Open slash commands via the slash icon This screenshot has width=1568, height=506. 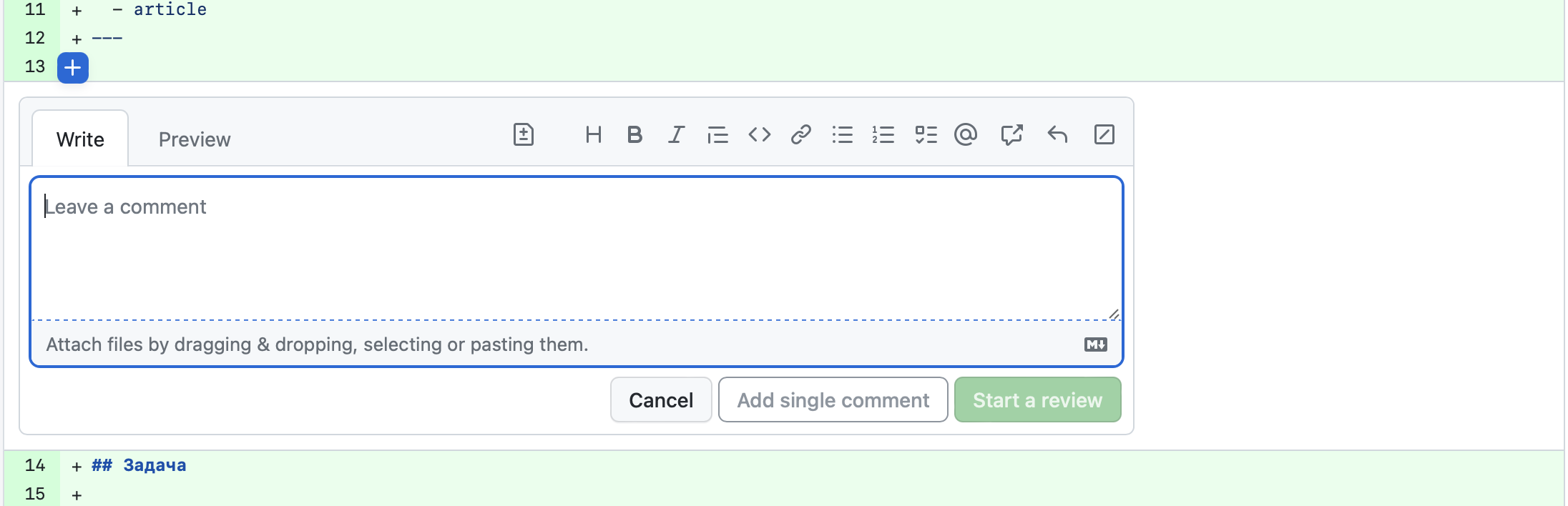click(x=1104, y=134)
